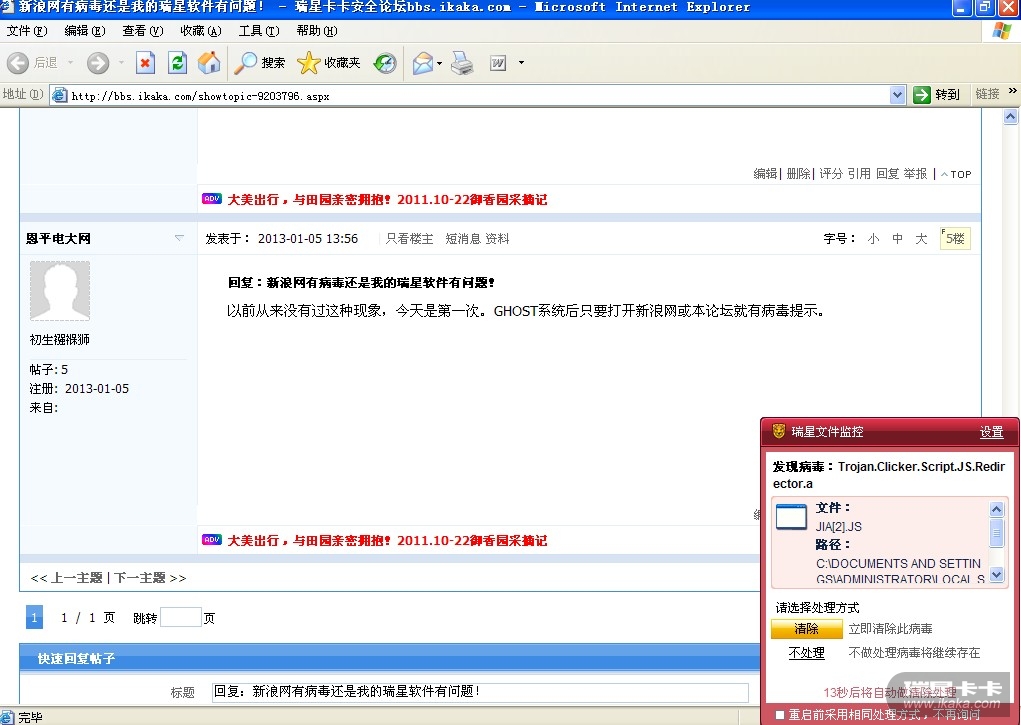Screen dimensions: 1021x725
Task: Click 回复 link above post
Action: [887, 173]
